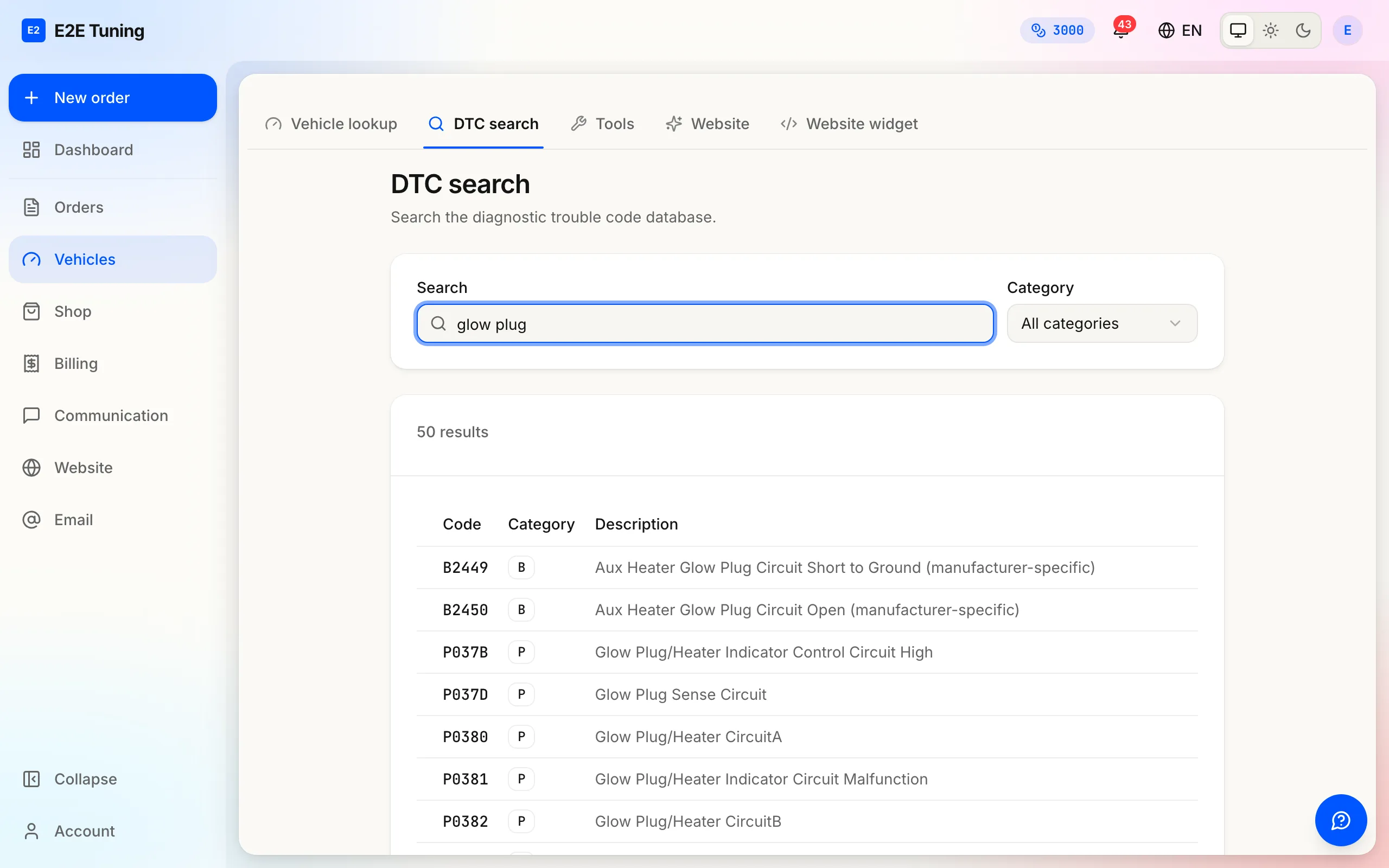Open the EN language selector
The image size is (1389, 868).
[x=1180, y=30]
